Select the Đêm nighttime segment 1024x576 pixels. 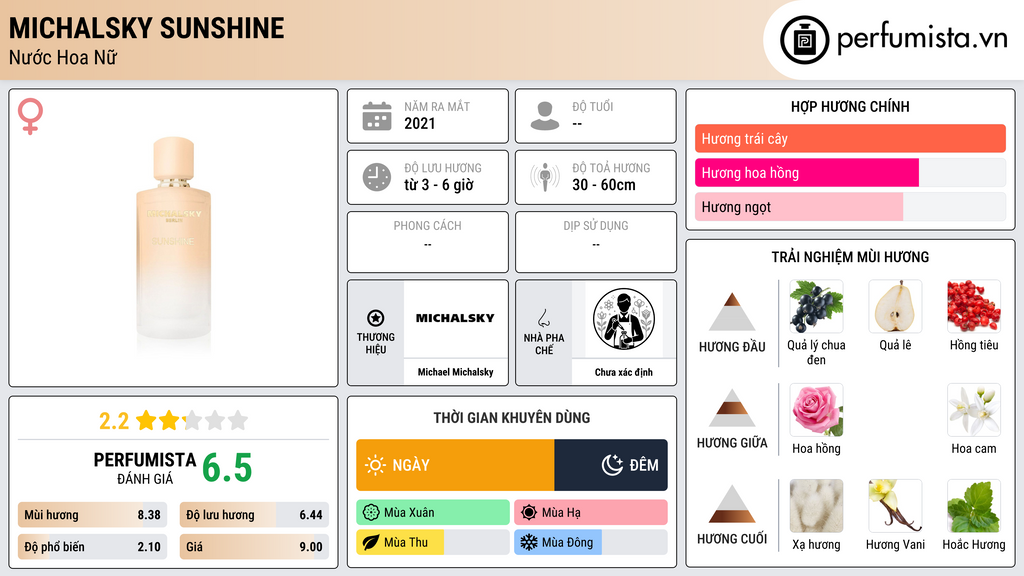(x=611, y=465)
